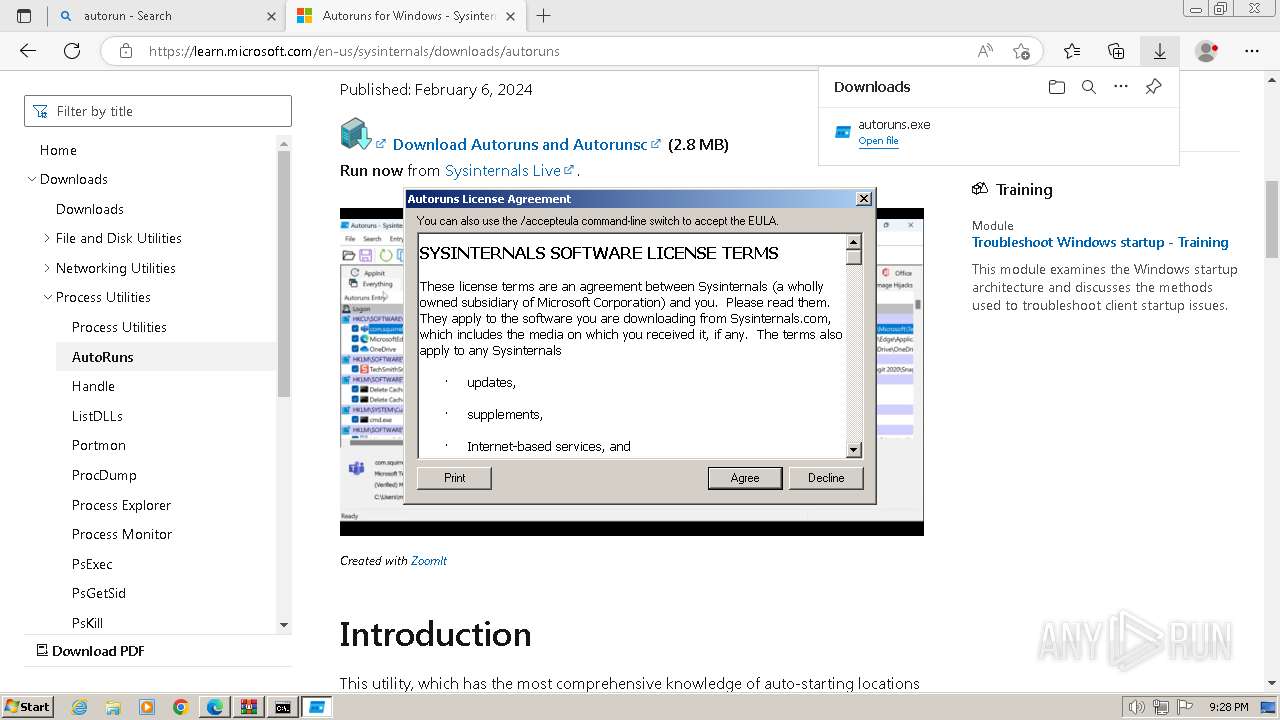
Task: Open command prompt taskbar button
Action: tap(283, 707)
